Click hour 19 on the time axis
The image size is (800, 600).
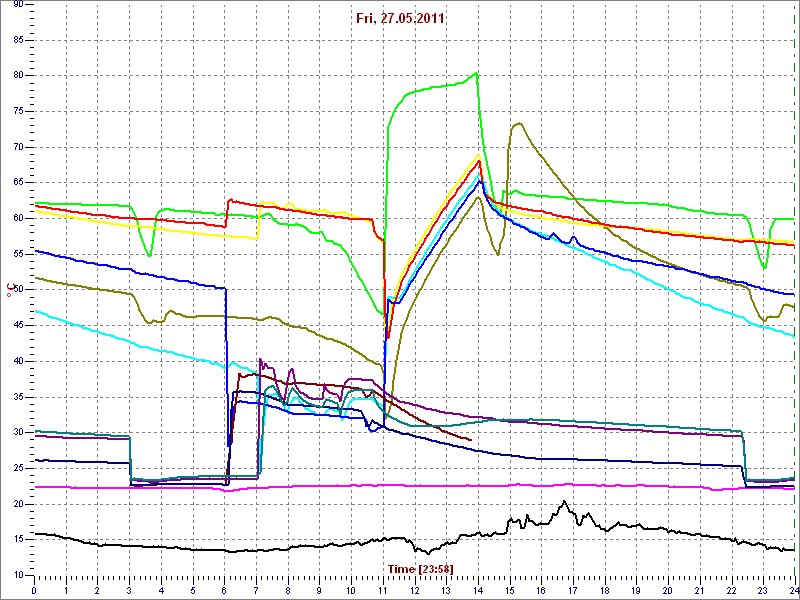coord(636,590)
